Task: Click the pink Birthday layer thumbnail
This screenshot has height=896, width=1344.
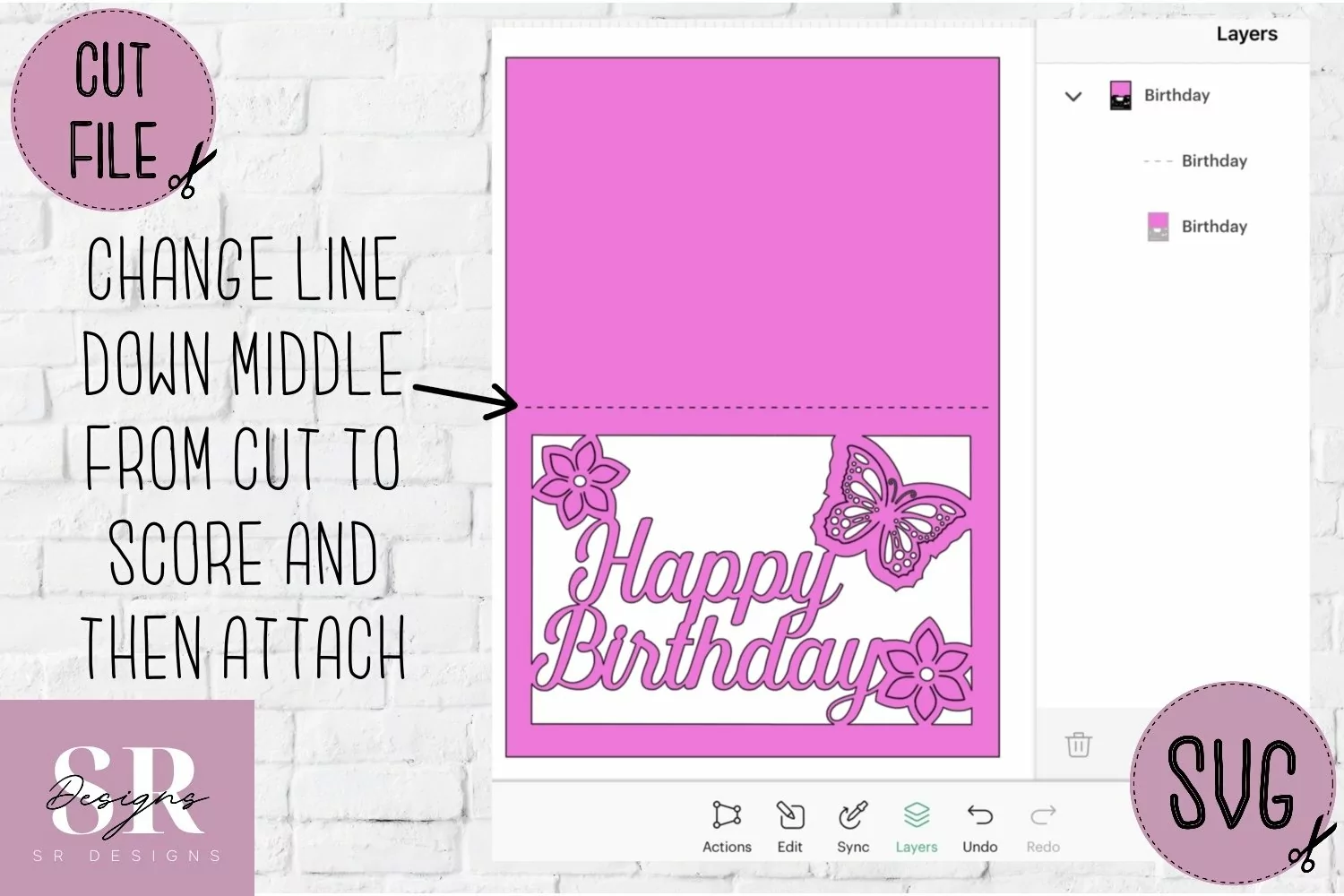Action: click(1158, 227)
